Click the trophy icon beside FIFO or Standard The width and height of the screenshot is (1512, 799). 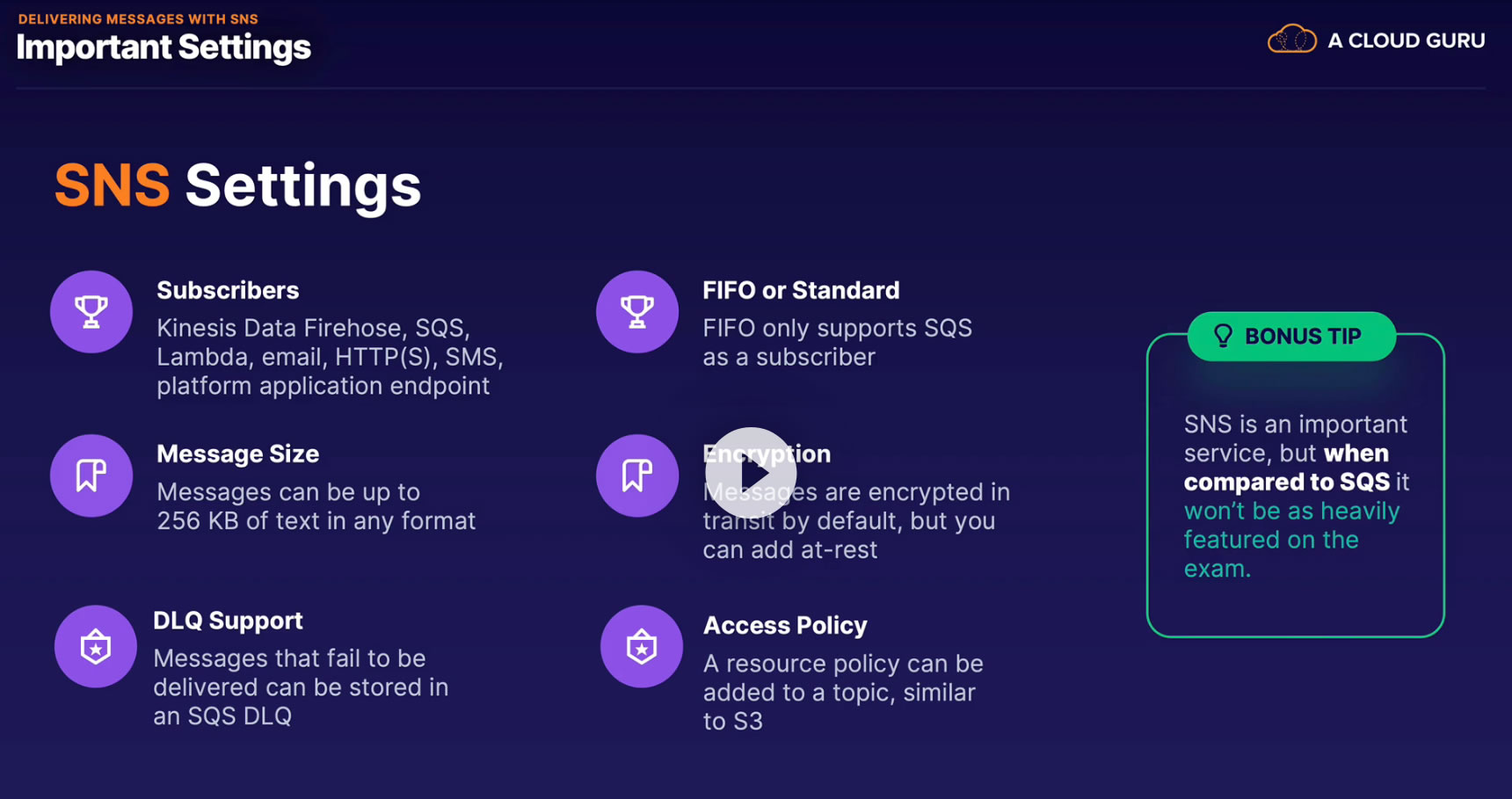[x=637, y=312]
